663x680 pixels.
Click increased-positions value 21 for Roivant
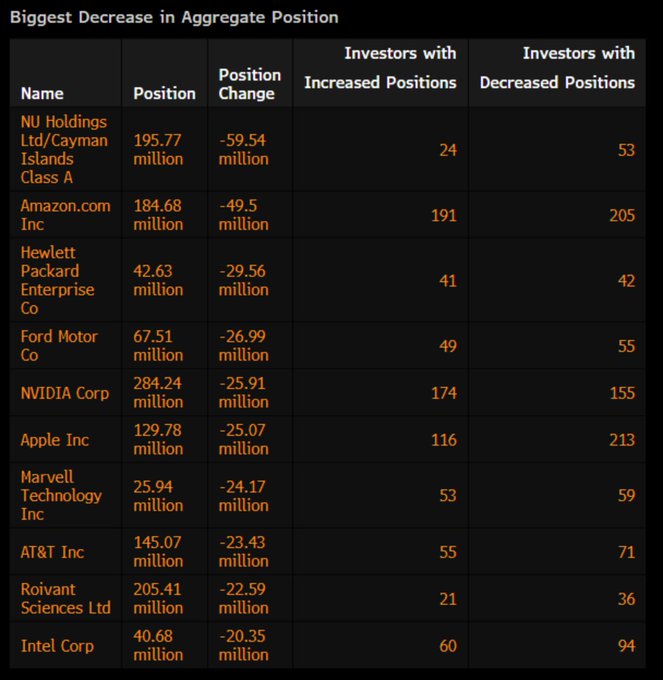coord(448,599)
